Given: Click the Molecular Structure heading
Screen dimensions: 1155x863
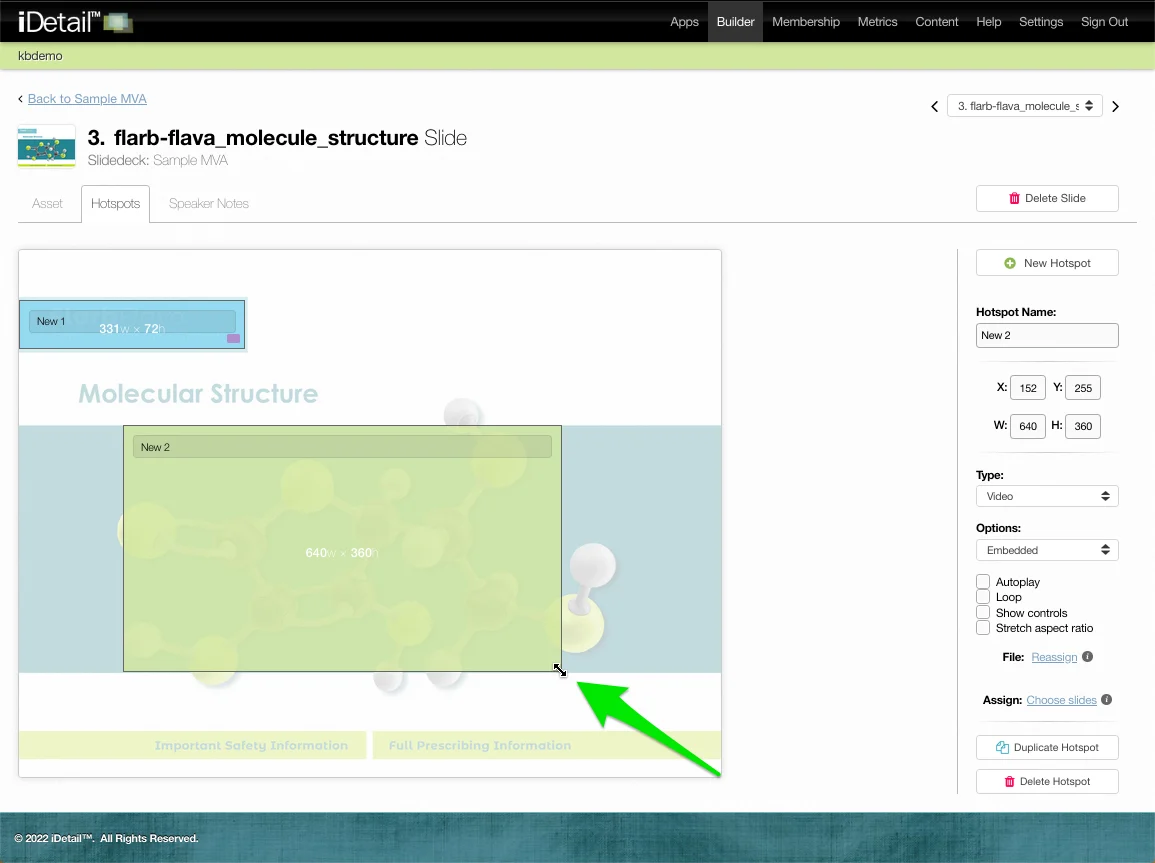Looking at the screenshot, I should pyautogui.click(x=198, y=394).
